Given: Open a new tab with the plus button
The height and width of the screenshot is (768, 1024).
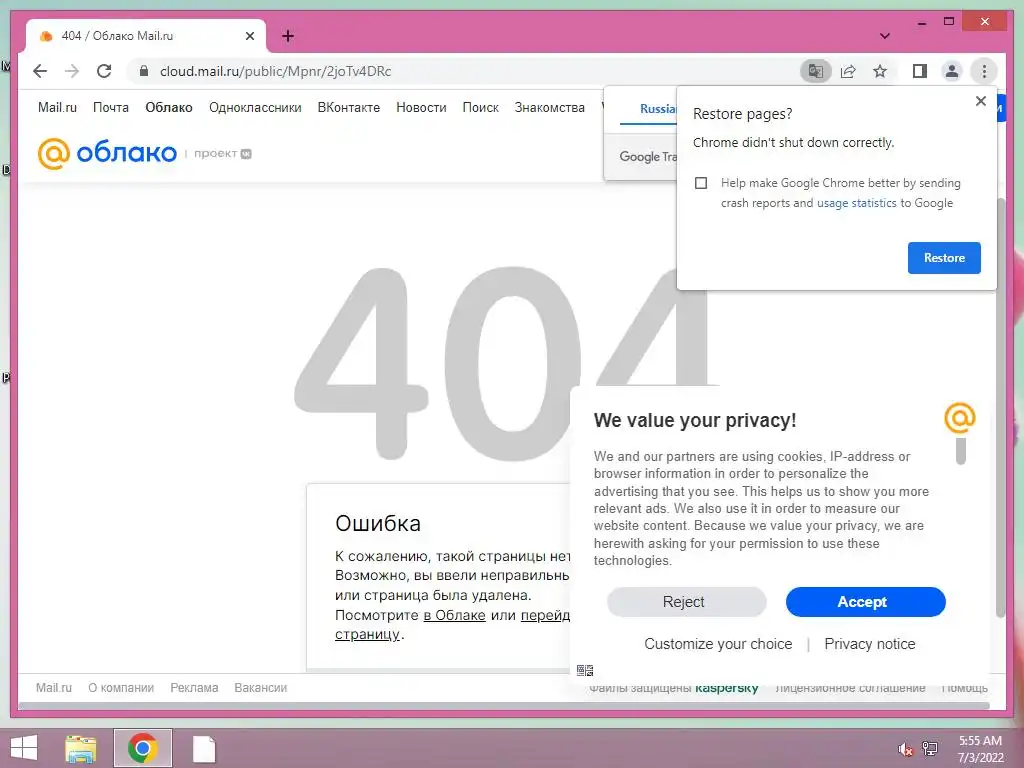Looking at the screenshot, I should (x=288, y=36).
